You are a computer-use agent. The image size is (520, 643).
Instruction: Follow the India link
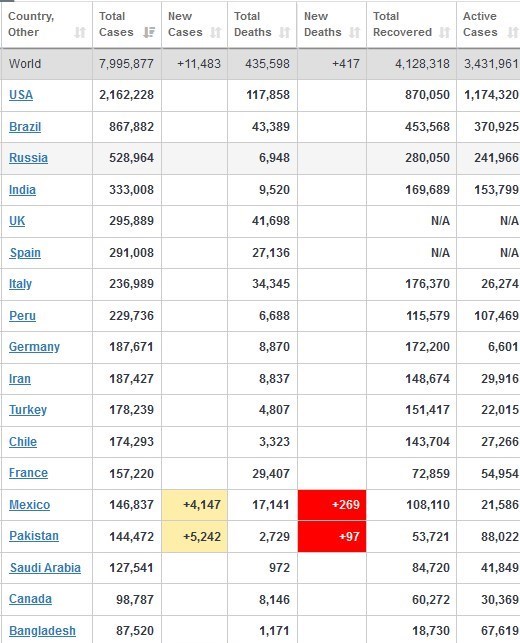22,190
